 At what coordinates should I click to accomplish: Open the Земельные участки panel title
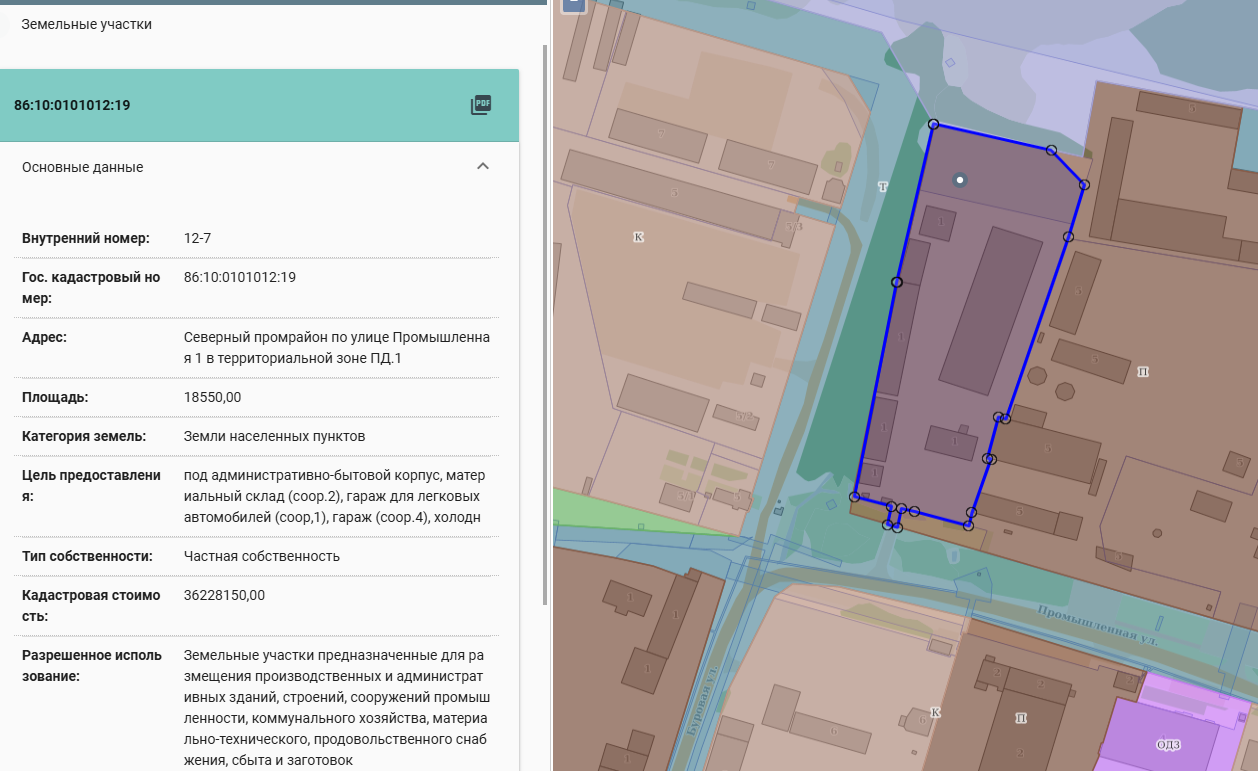[x=87, y=24]
